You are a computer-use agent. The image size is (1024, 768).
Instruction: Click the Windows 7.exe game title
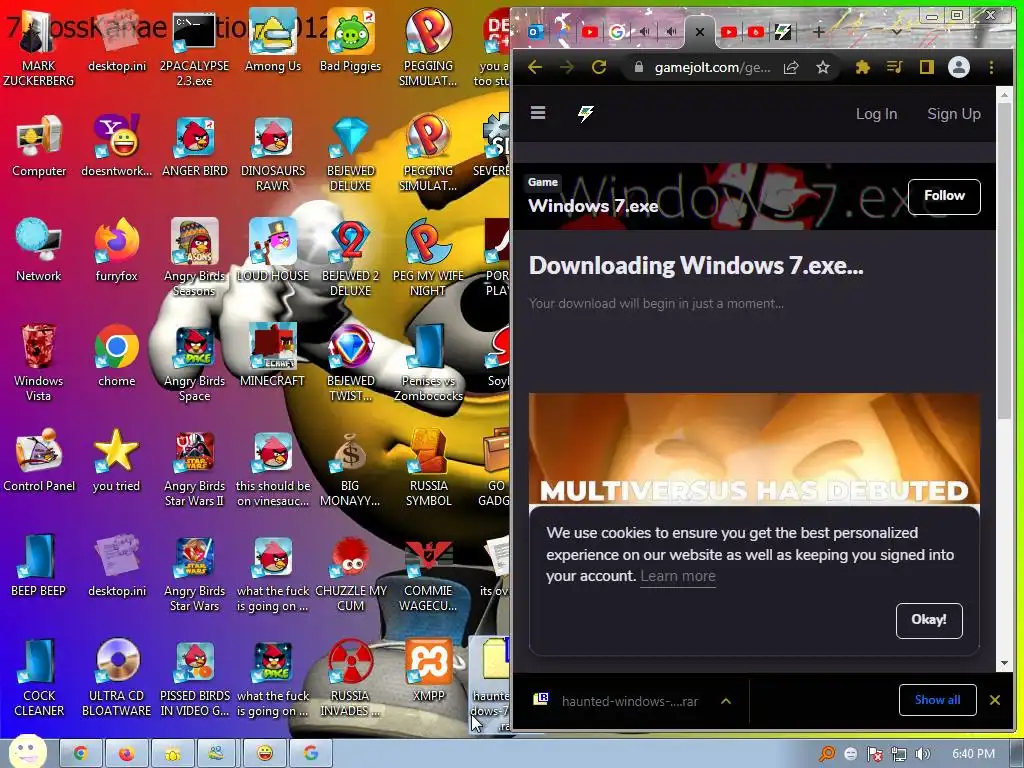(x=593, y=206)
